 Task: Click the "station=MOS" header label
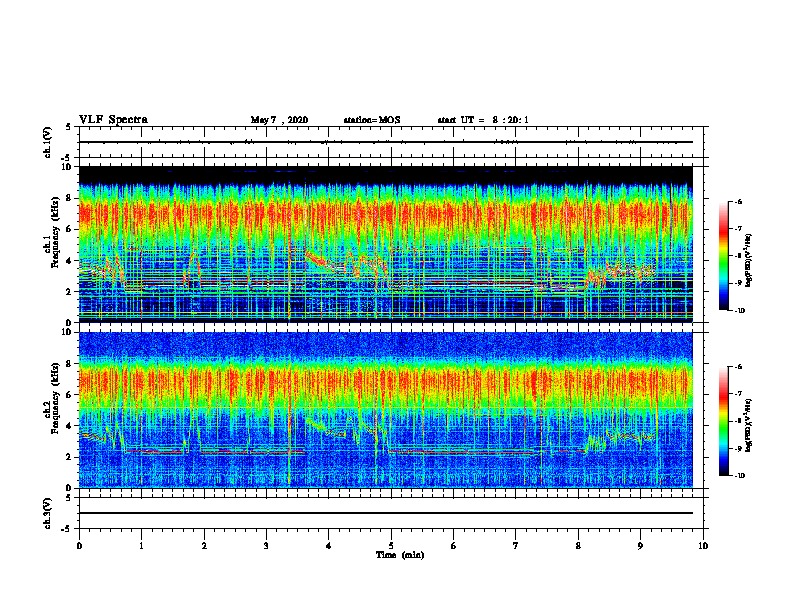point(372,120)
